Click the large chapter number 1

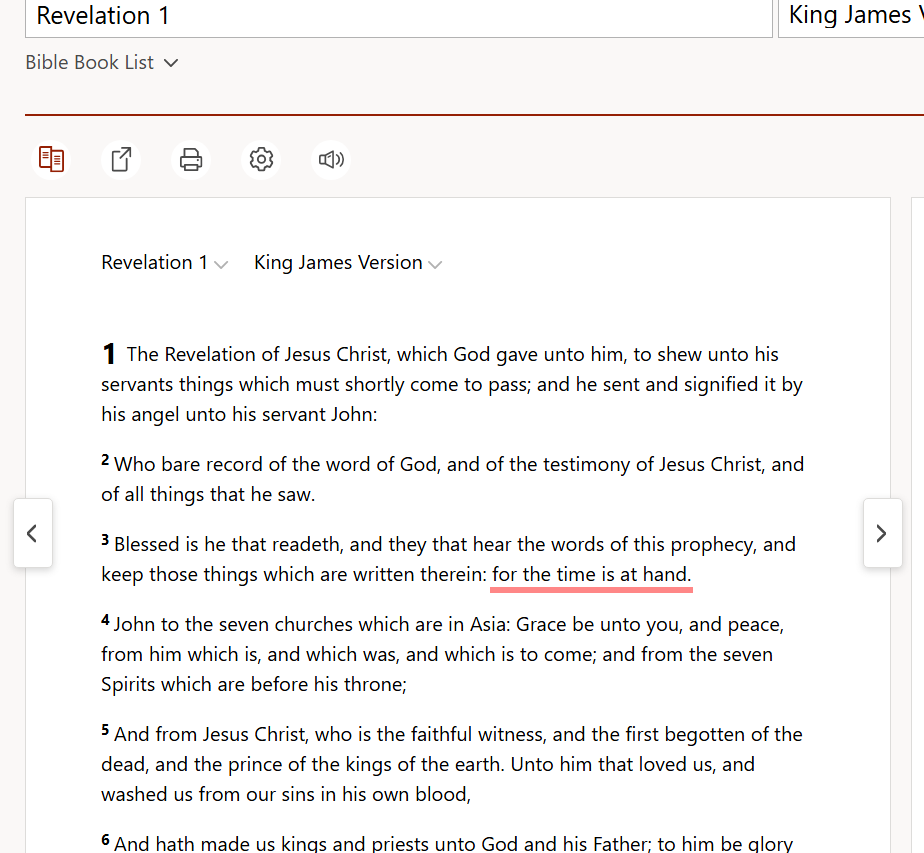coord(109,354)
